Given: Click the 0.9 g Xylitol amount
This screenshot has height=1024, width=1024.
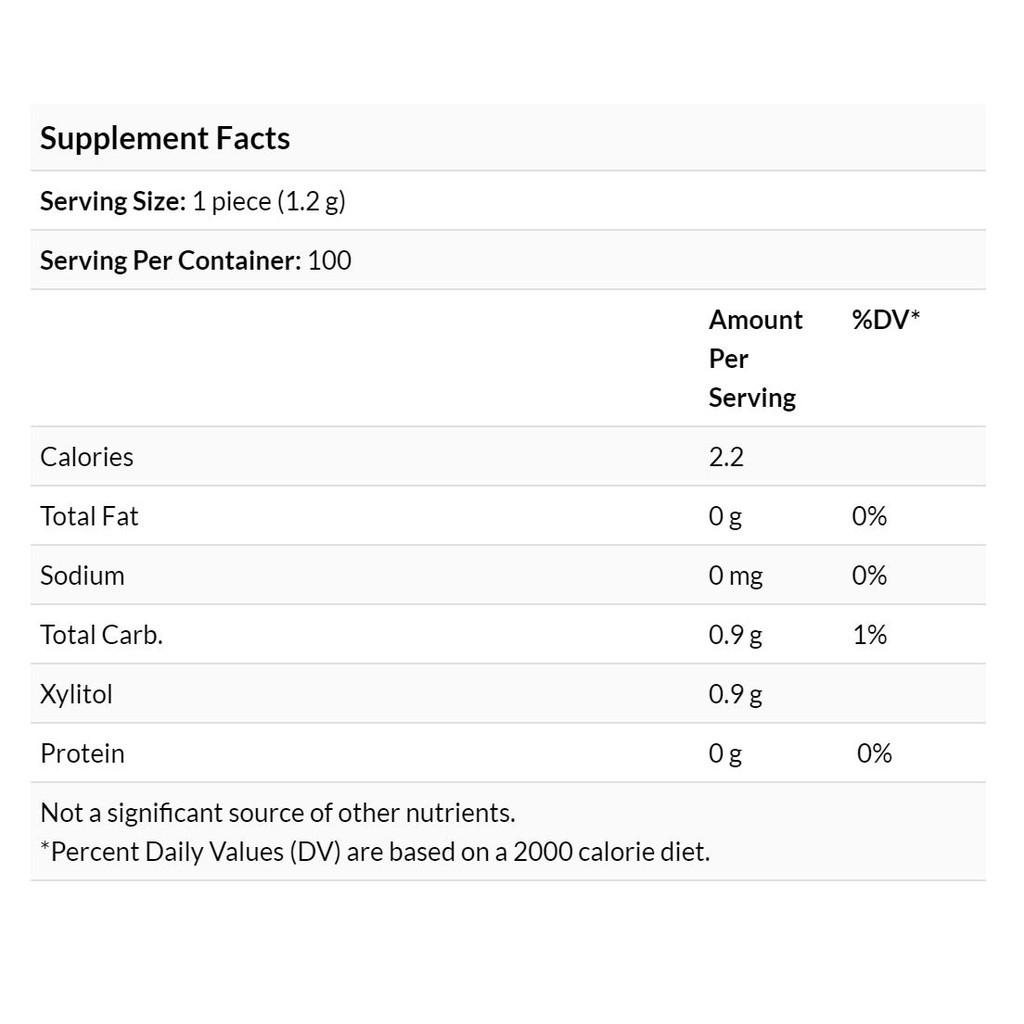Looking at the screenshot, I should coord(735,694).
